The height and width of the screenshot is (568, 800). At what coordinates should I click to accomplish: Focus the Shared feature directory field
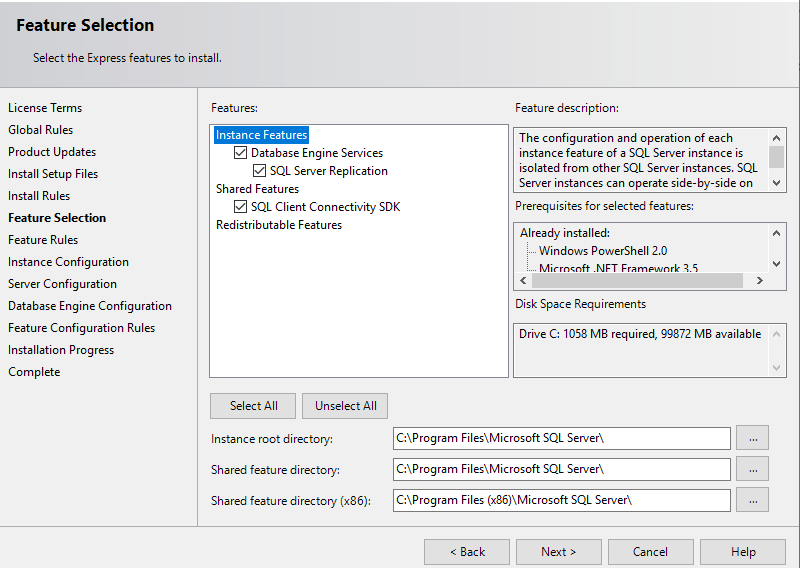click(562, 470)
